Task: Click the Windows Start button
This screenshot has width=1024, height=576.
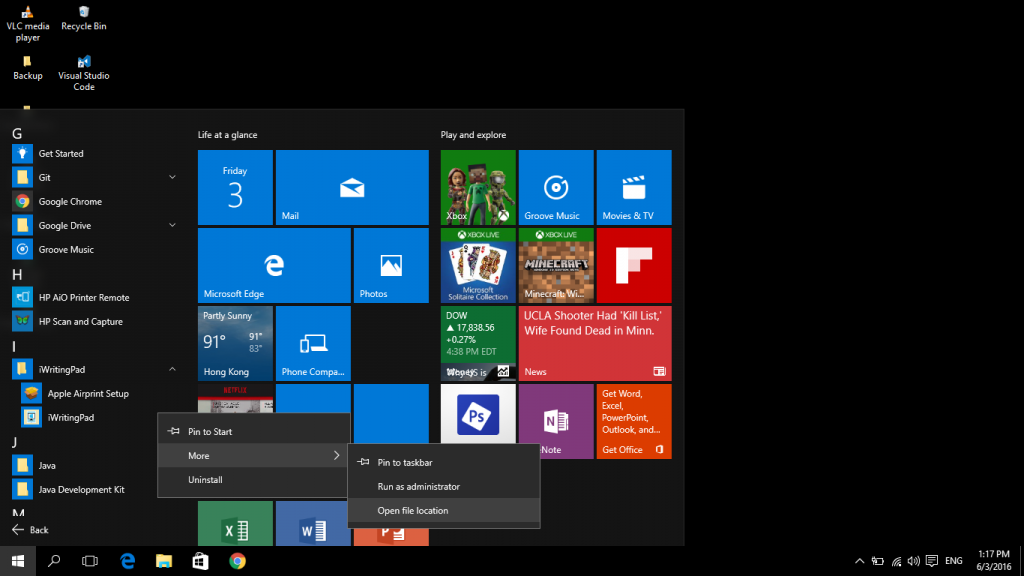Action: point(17,561)
